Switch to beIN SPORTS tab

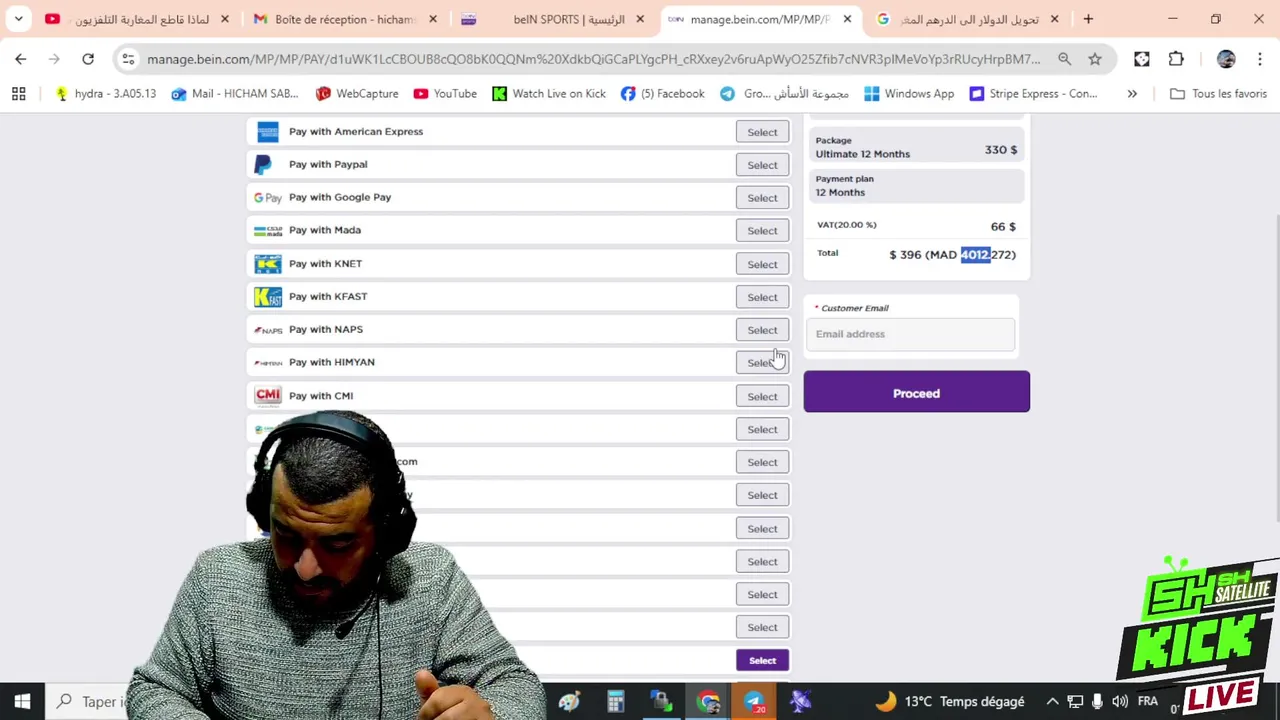click(x=552, y=19)
